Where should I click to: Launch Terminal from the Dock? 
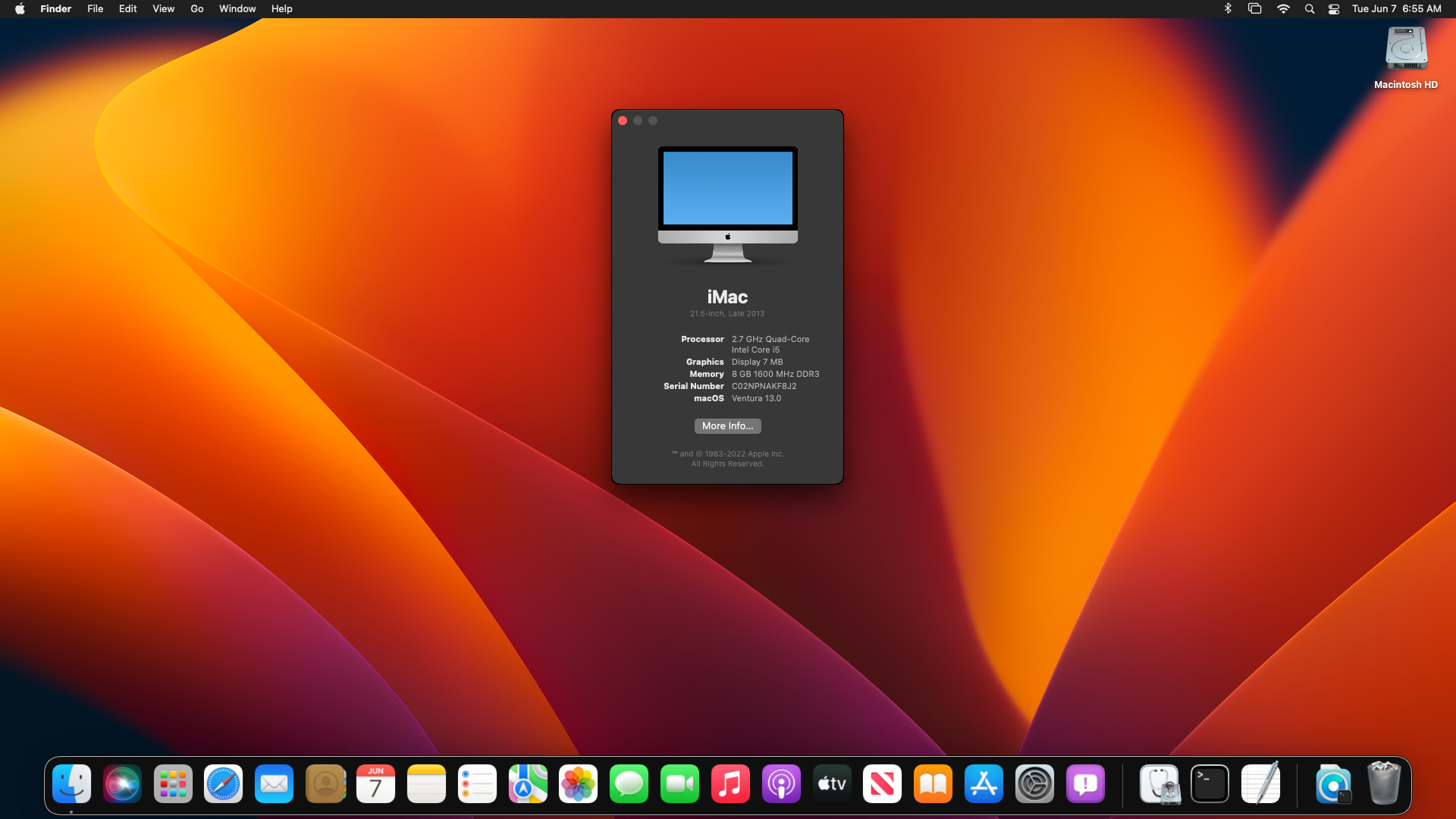[1210, 784]
